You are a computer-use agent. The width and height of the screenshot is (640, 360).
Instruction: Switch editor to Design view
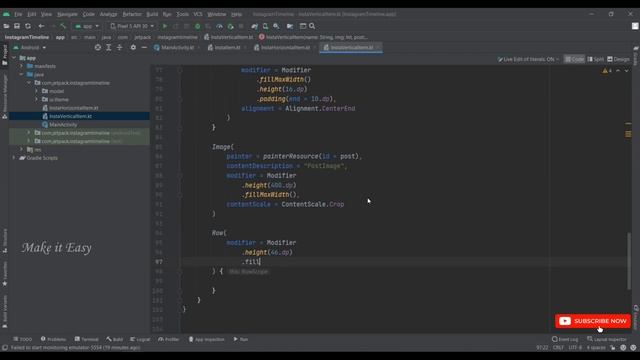pos(618,59)
